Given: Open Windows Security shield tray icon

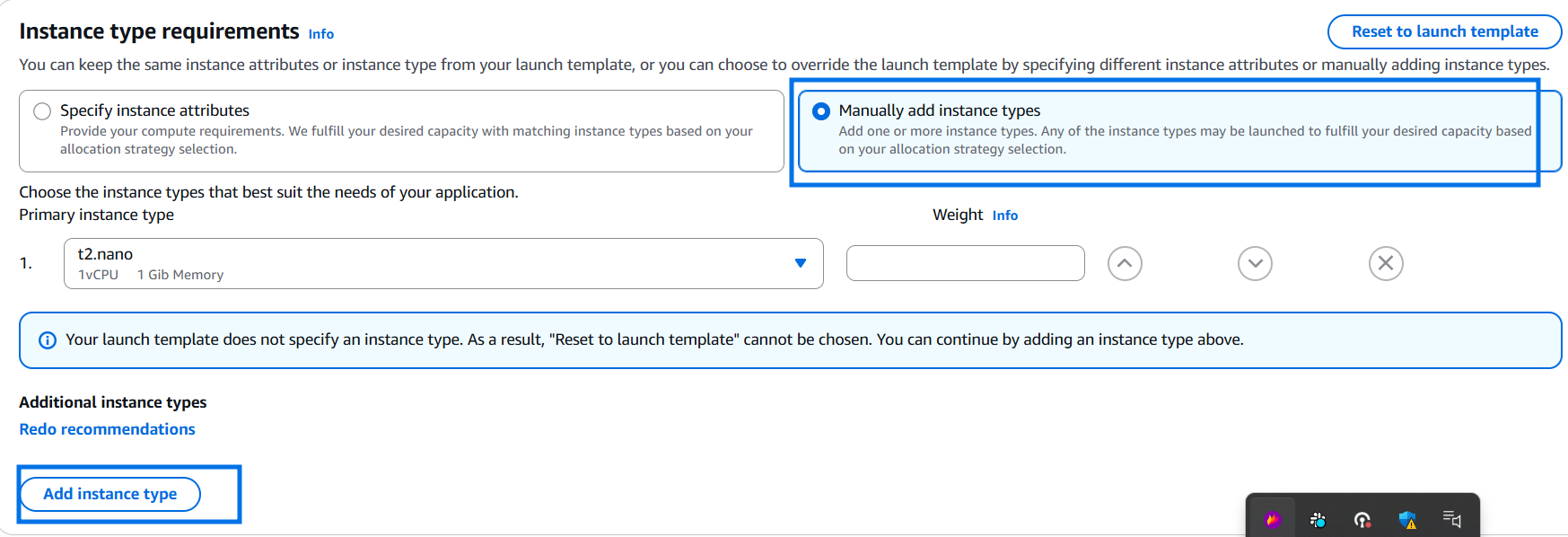Looking at the screenshot, I should pos(1407,519).
